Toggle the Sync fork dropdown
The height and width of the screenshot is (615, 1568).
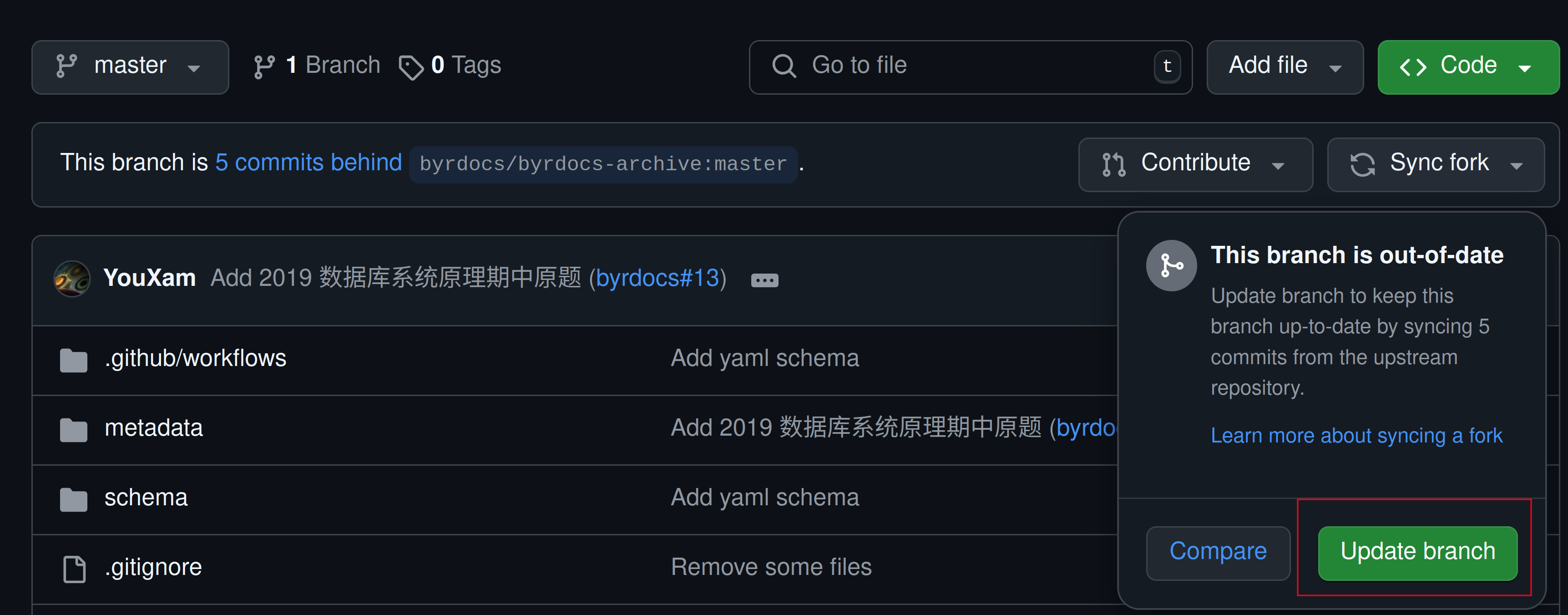[1435, 164]
